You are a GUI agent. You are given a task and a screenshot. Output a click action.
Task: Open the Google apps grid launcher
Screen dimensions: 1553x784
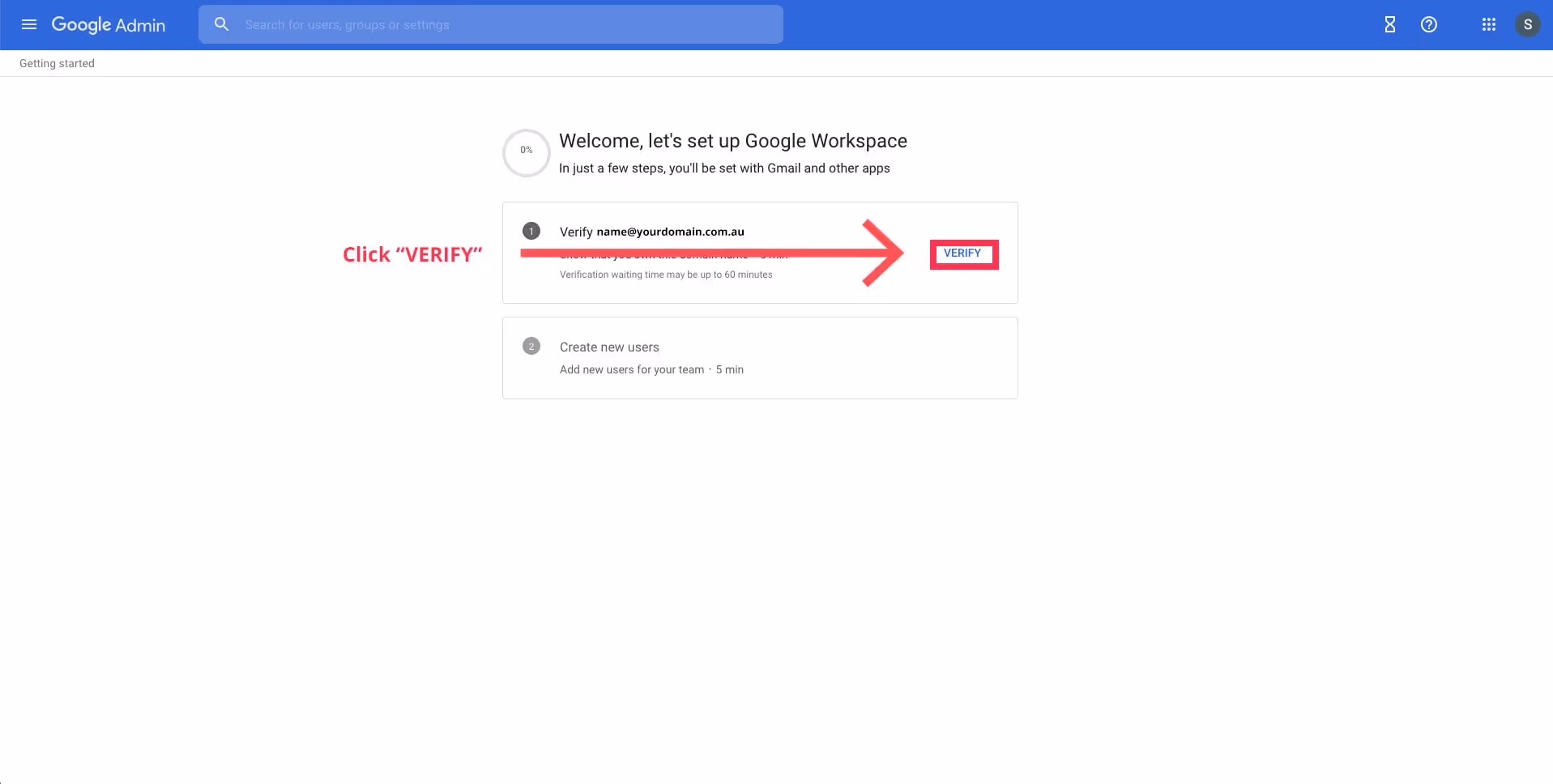[x=1489, y=24]
